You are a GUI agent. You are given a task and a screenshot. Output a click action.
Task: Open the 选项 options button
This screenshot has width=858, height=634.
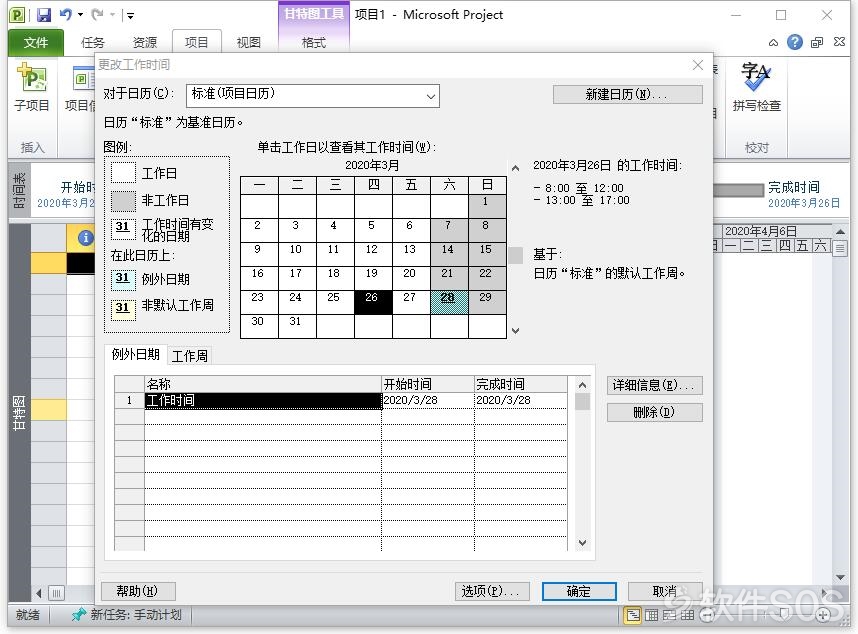click(x=491, y=591)
